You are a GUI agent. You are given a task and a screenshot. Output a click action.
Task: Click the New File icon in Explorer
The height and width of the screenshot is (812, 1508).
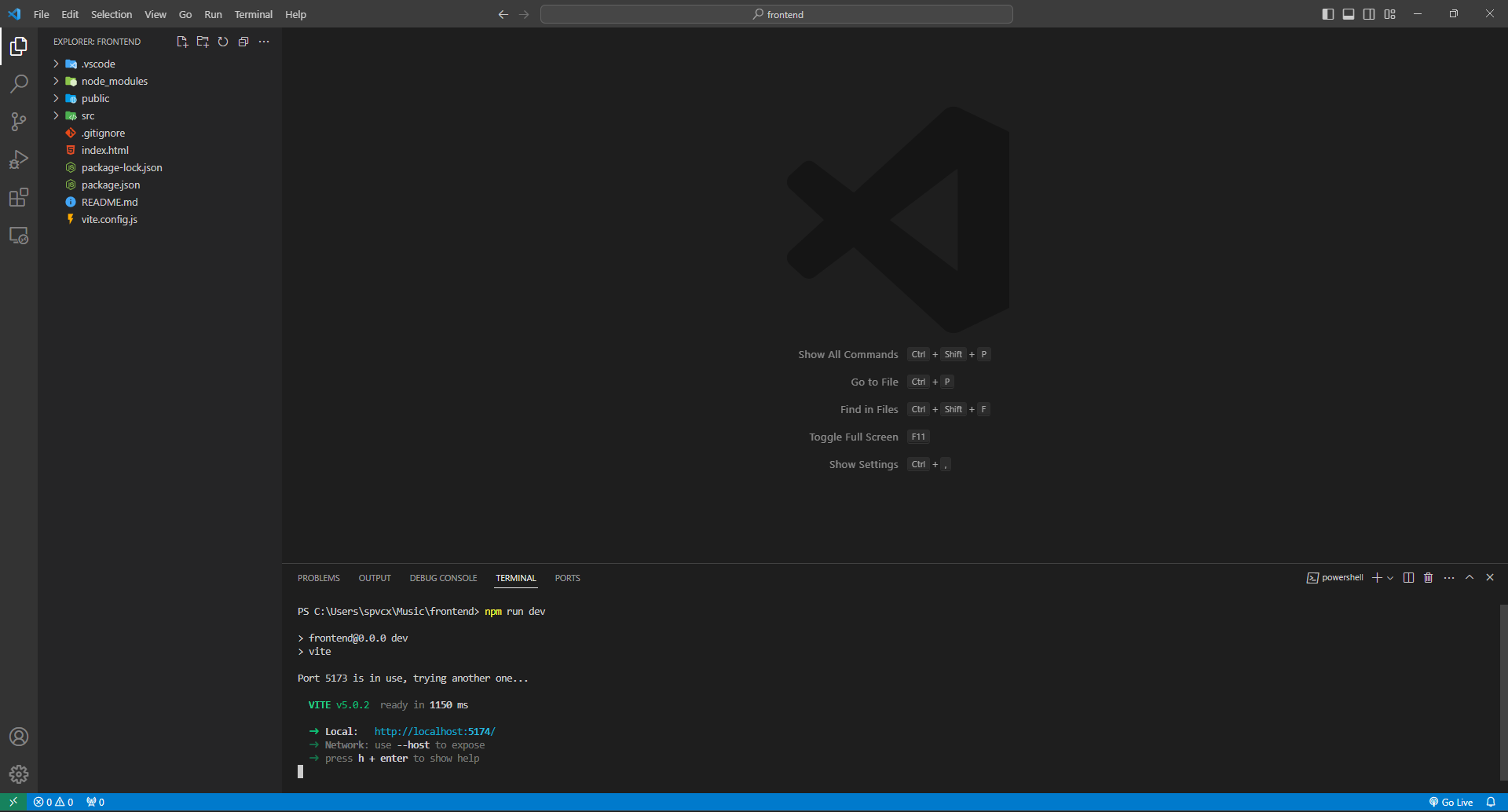tap(182, 42)
